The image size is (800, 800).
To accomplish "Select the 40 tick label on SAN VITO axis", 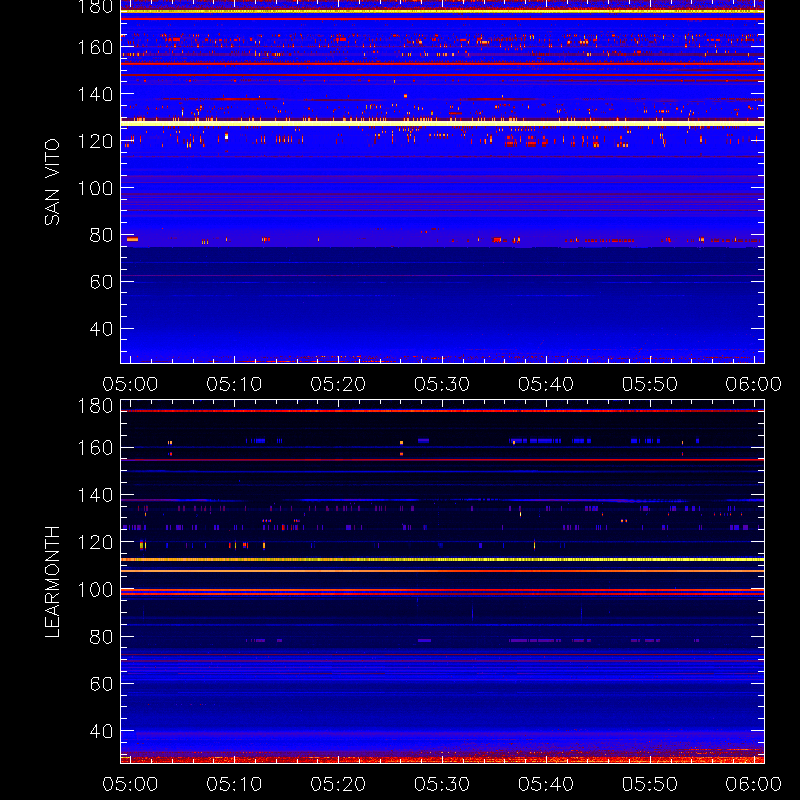I will [101, 329].
